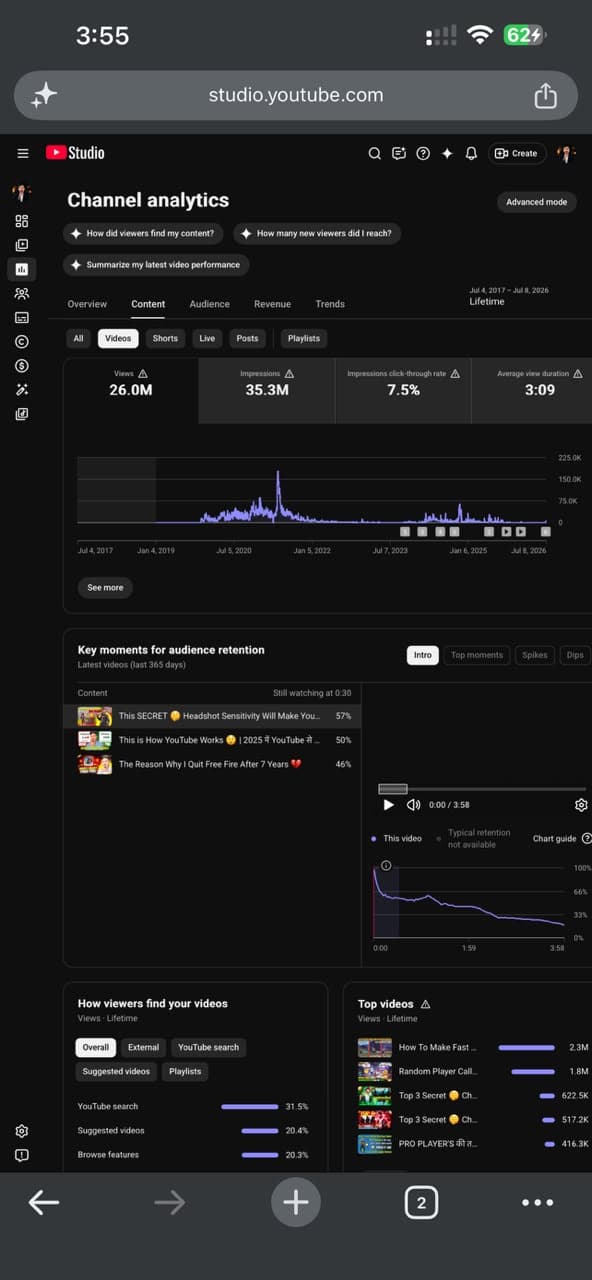Open the Lifetime date range selector
This screenshot has width=592, height=1280.
[x=508, y=296]
